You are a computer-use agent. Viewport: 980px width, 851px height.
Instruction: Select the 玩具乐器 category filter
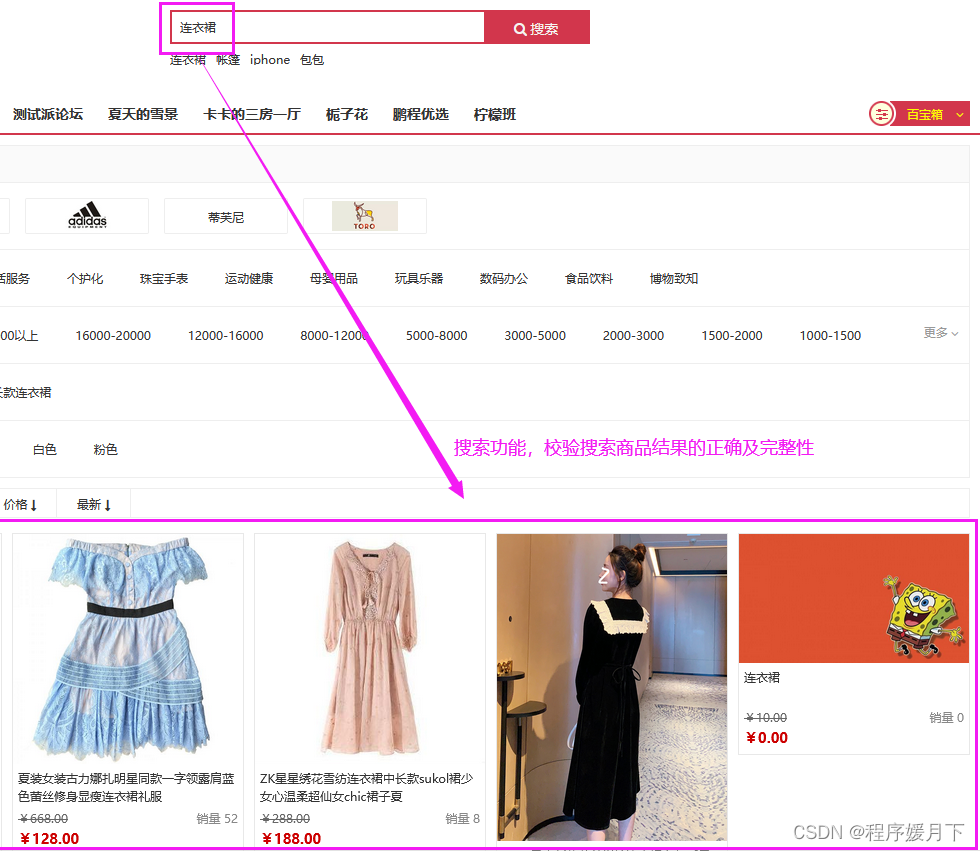(x=419, y=279)
